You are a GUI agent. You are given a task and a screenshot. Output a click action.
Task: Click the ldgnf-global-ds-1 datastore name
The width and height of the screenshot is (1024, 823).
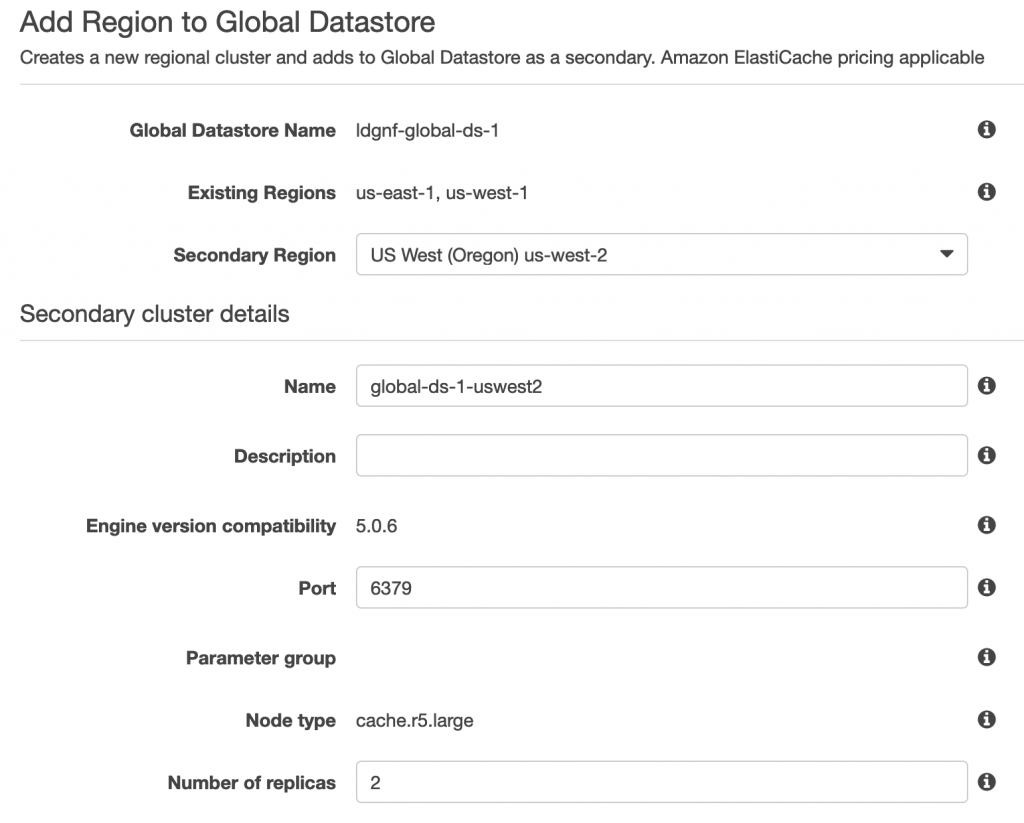click(x=427, y=131)
